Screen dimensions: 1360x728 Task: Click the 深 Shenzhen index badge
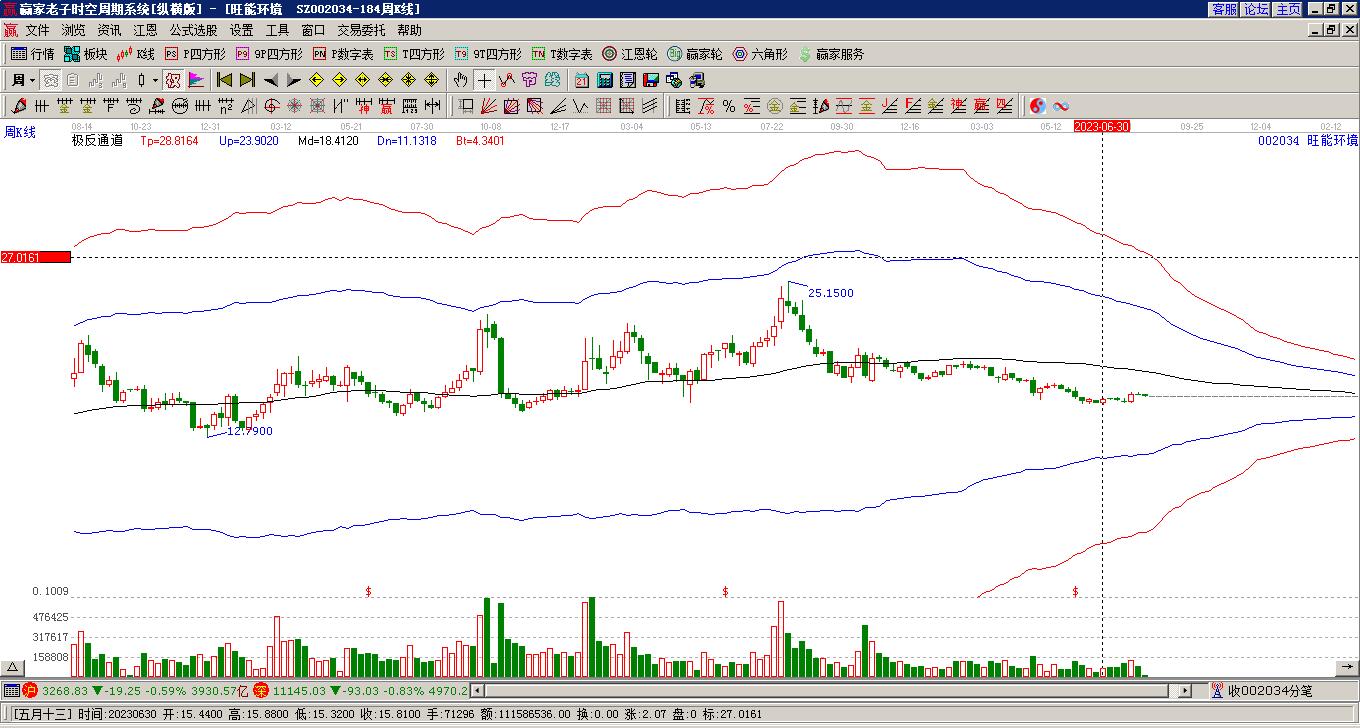click(260, 690)
